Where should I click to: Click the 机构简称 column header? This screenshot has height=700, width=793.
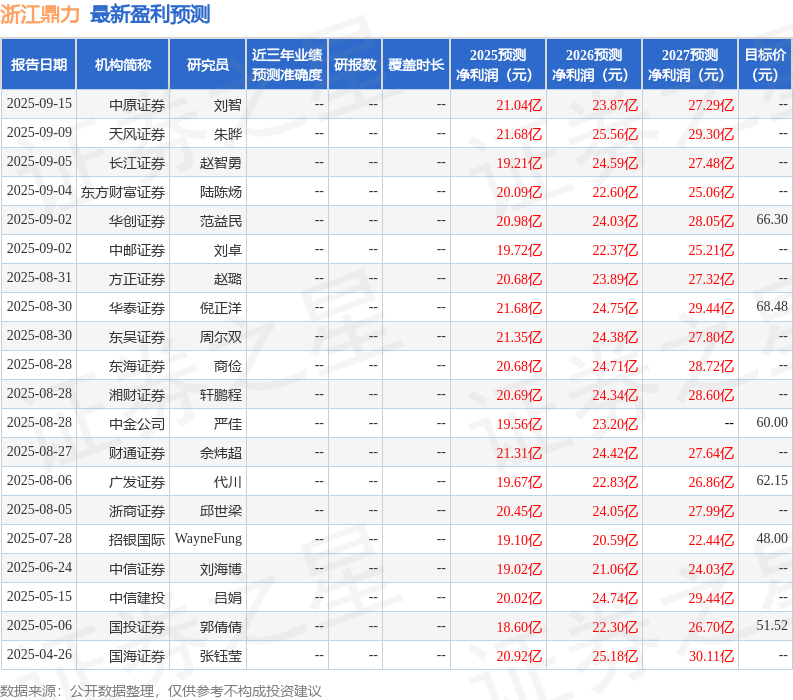(x=122, y=64)
